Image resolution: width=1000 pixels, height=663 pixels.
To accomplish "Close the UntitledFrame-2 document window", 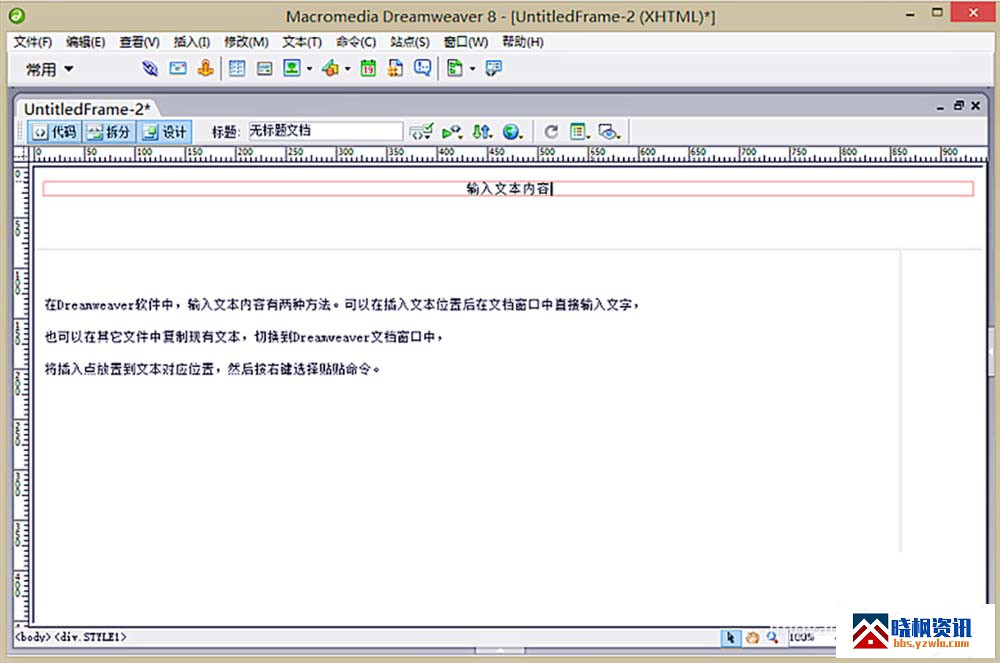I will point(976,106).
